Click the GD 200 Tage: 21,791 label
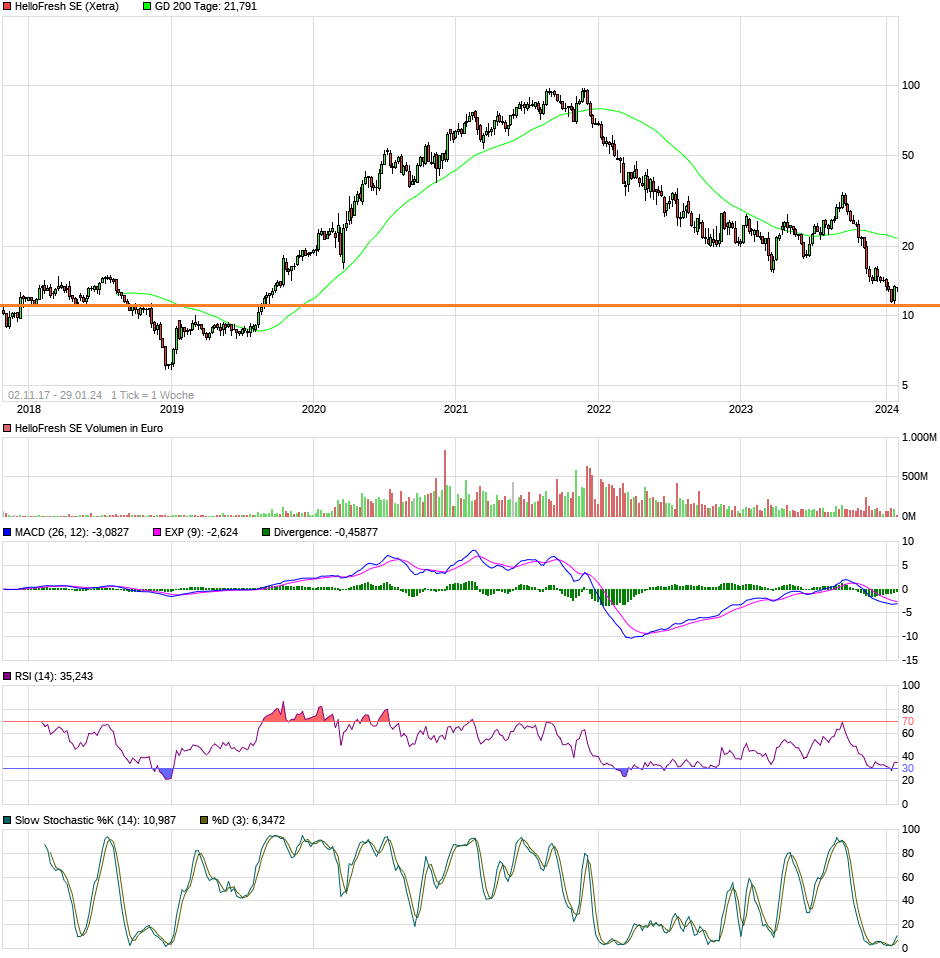The width and height of the screenshot is (940, 958). click(206, 7)
